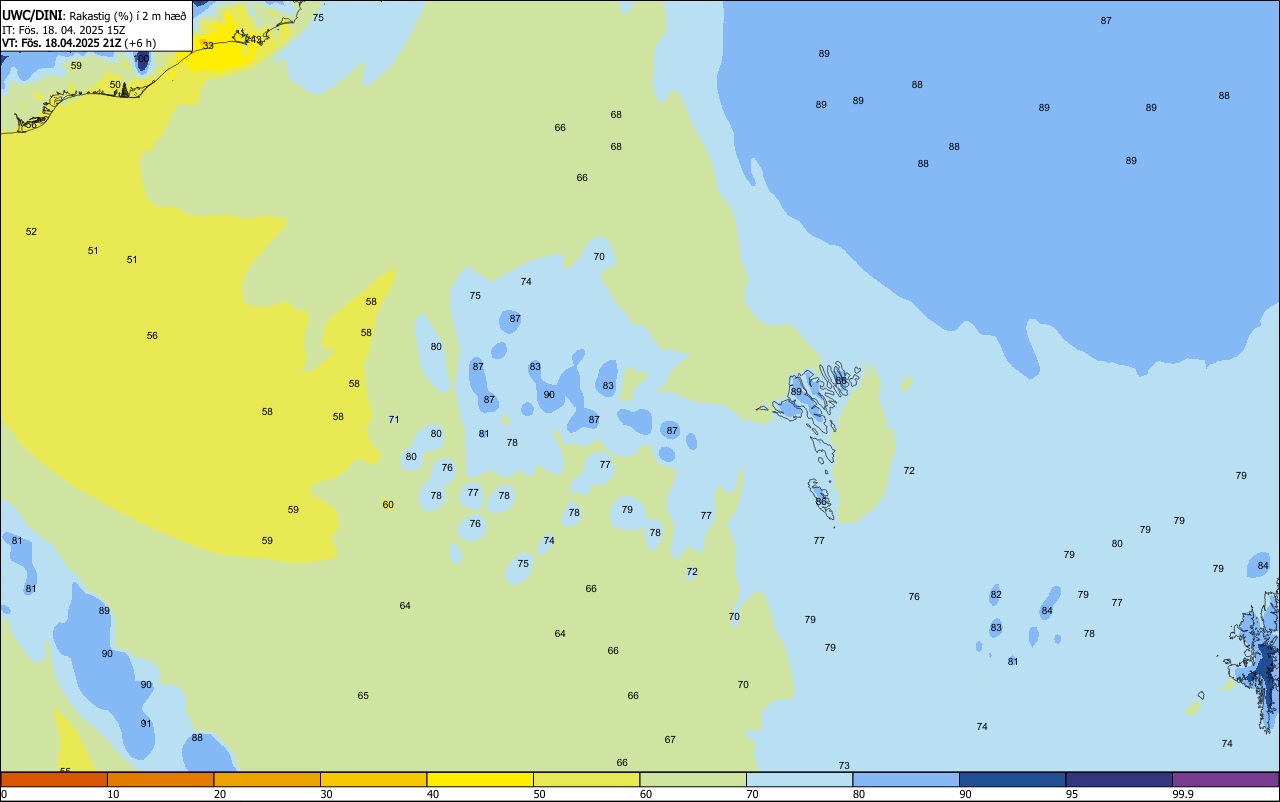Screen dimensions: 1280x802
Task: Select the 20–30 amber legend swatch
Action: click(x=267, y=779)
